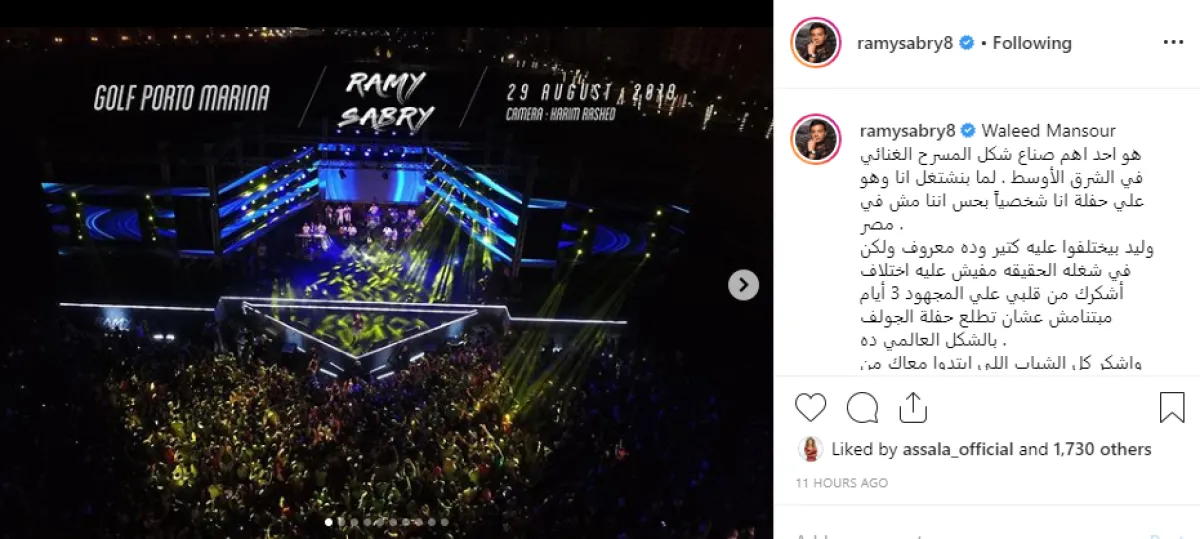This screenshot has width=1200, height=539.
Task: Open the avatar beside the caption
Action: (815, 139)
